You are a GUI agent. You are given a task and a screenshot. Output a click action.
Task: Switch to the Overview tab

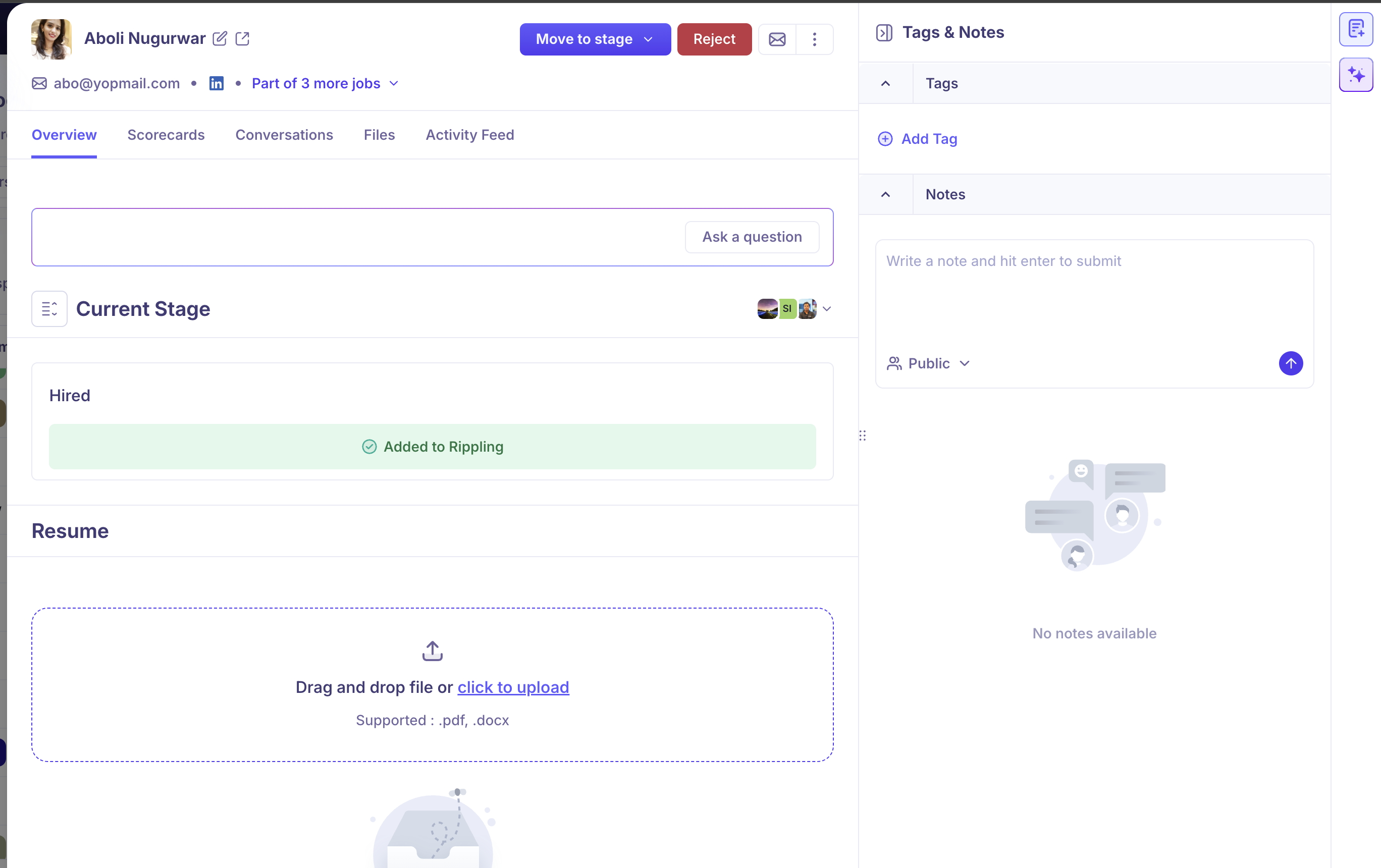[64, 135]
